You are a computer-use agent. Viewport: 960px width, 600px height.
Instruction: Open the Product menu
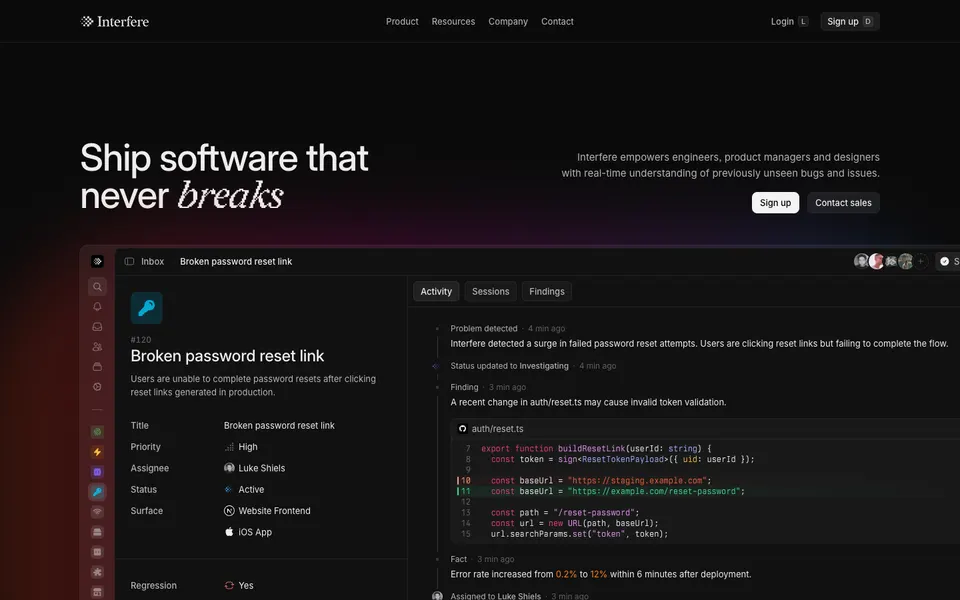click(402, 21)
